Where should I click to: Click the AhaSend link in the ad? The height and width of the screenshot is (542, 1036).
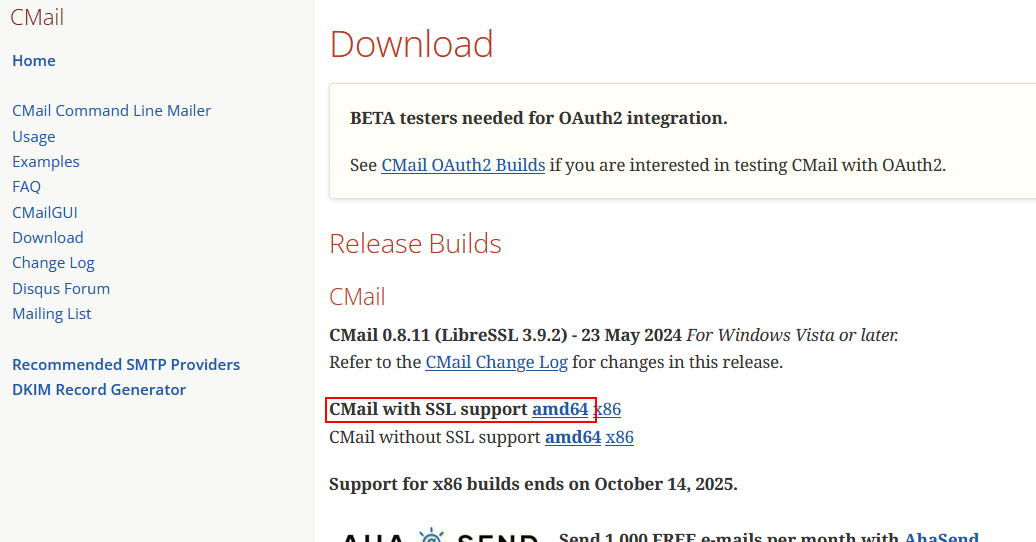(x=942, y=537)
